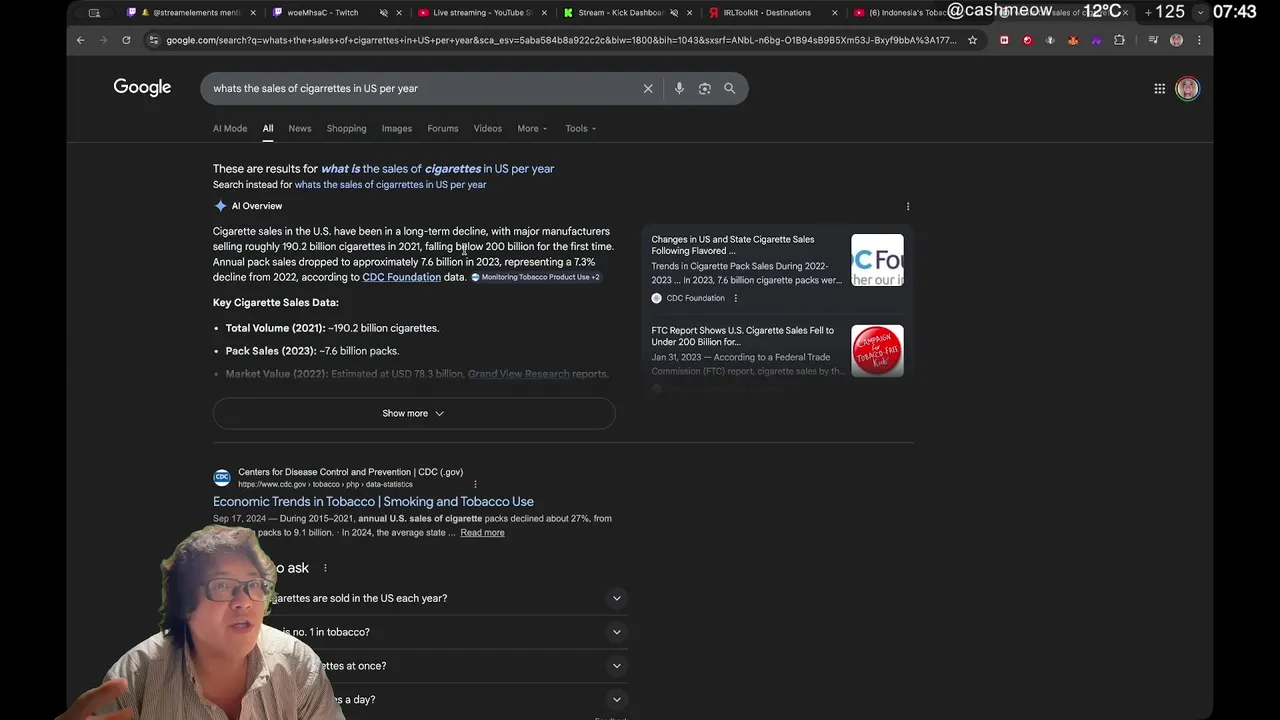1280x720 pixels.
Task: Switch to AI Mode tab
Action: [x=230, y=128]
